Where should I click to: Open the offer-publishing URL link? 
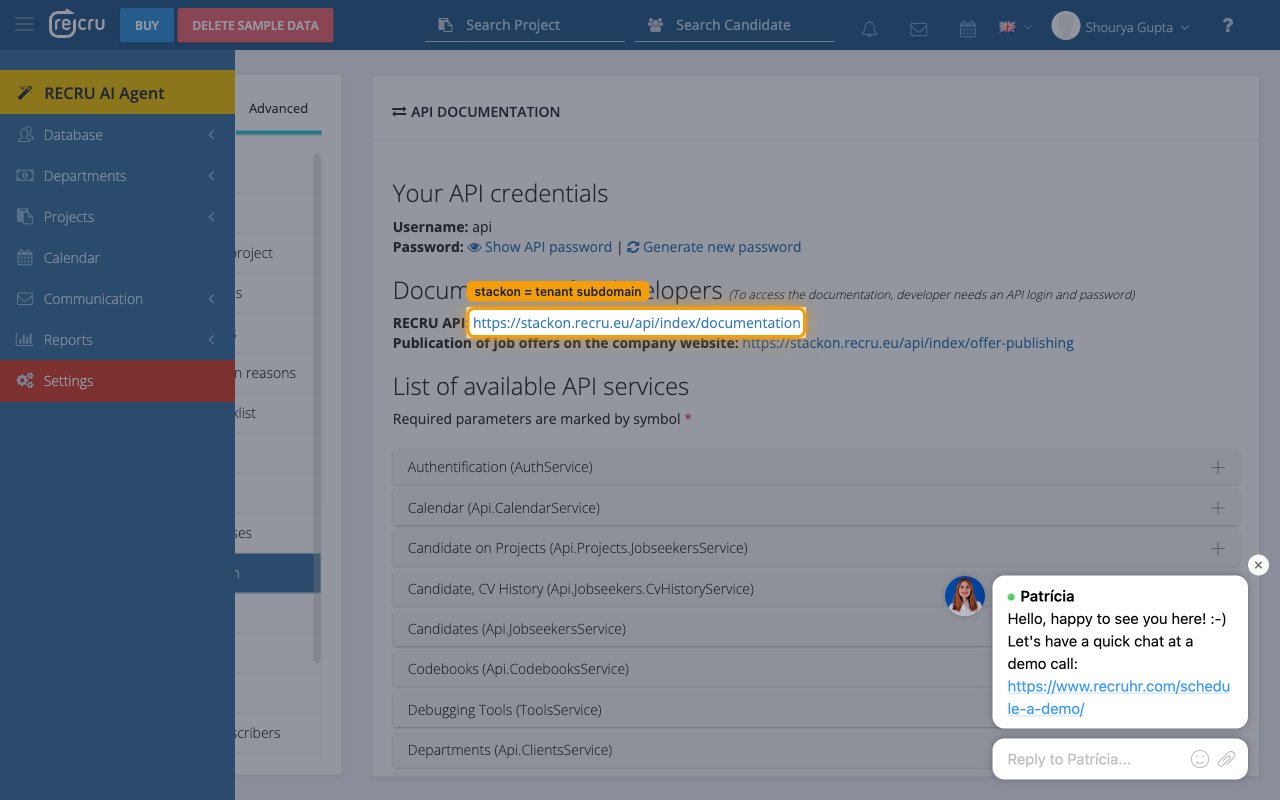[908, 343]
